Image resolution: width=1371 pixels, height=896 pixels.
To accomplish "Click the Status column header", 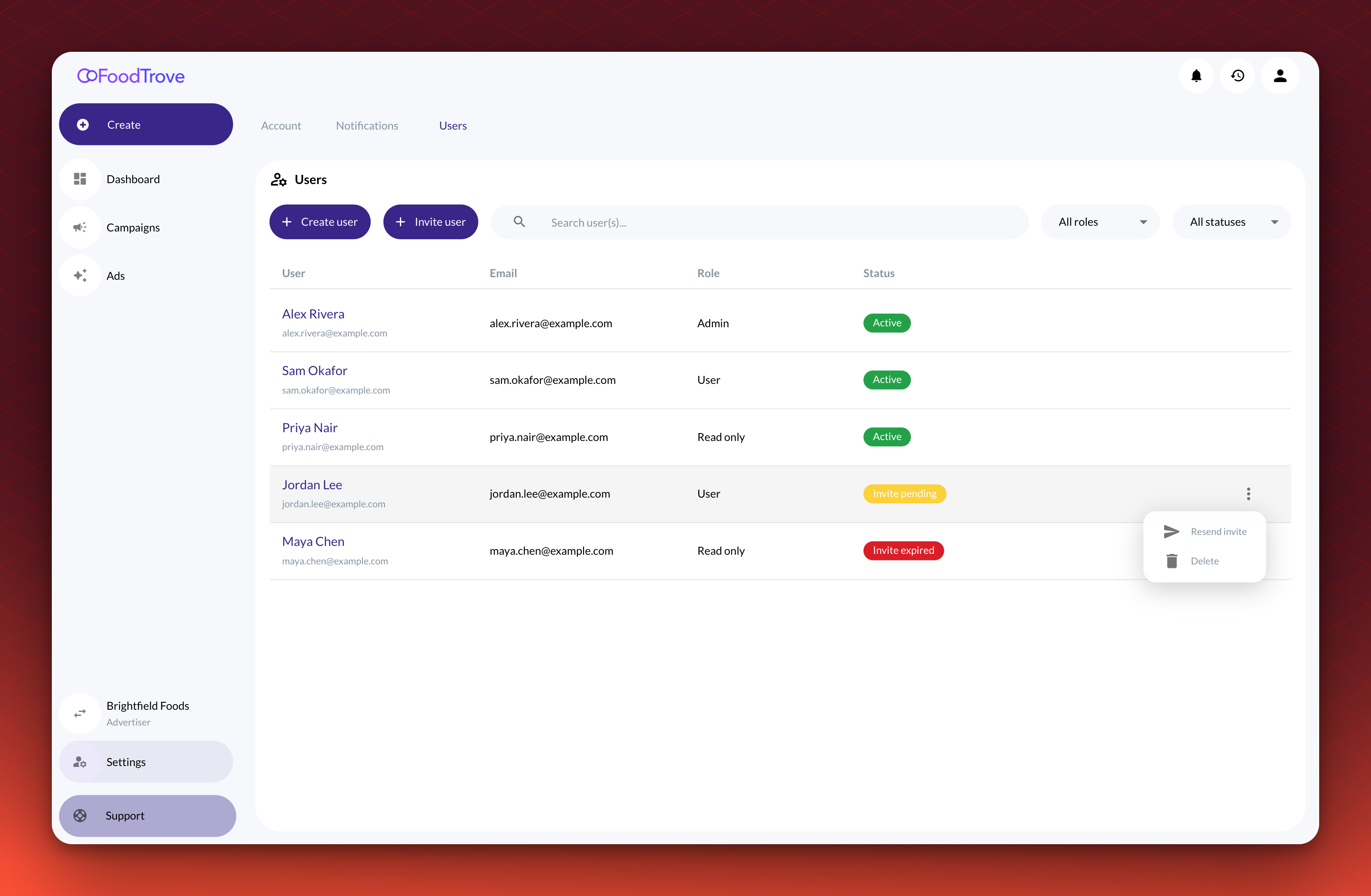I will (x=878, y=274).
